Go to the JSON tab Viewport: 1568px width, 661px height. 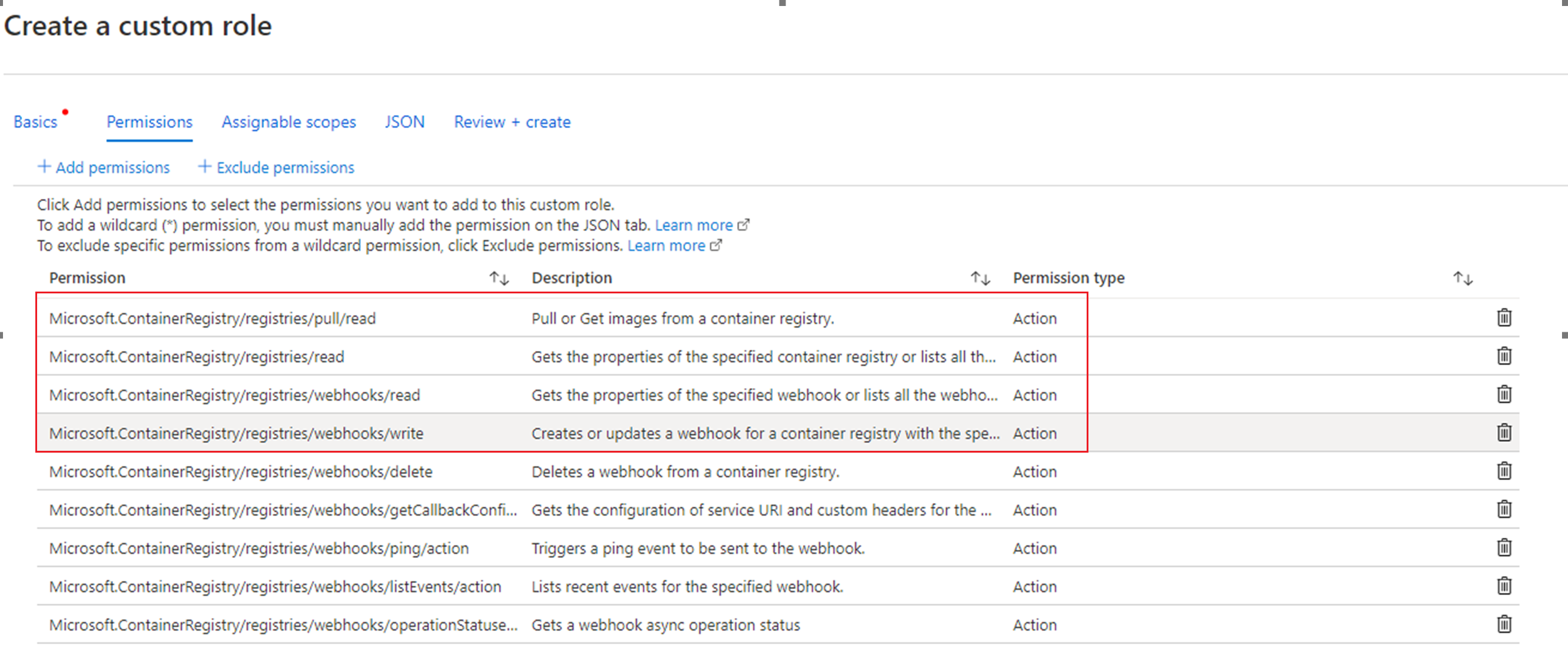pyautogui.click(x=404, y=122)
